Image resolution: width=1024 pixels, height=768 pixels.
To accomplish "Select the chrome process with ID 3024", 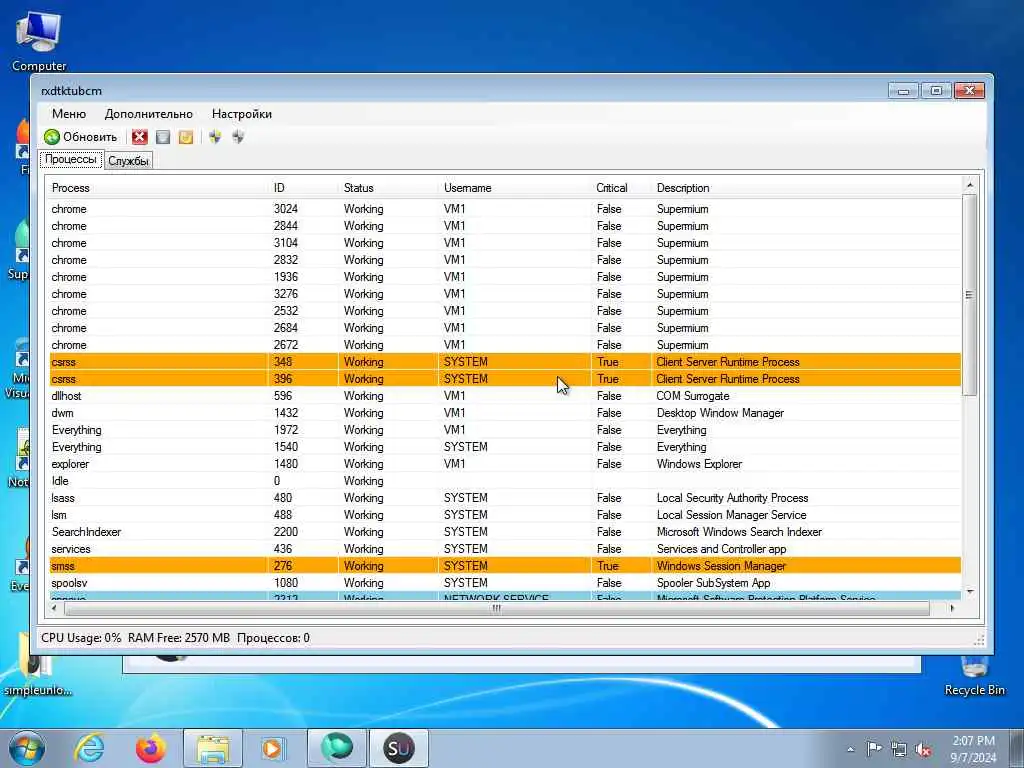I will click(505, 209).
